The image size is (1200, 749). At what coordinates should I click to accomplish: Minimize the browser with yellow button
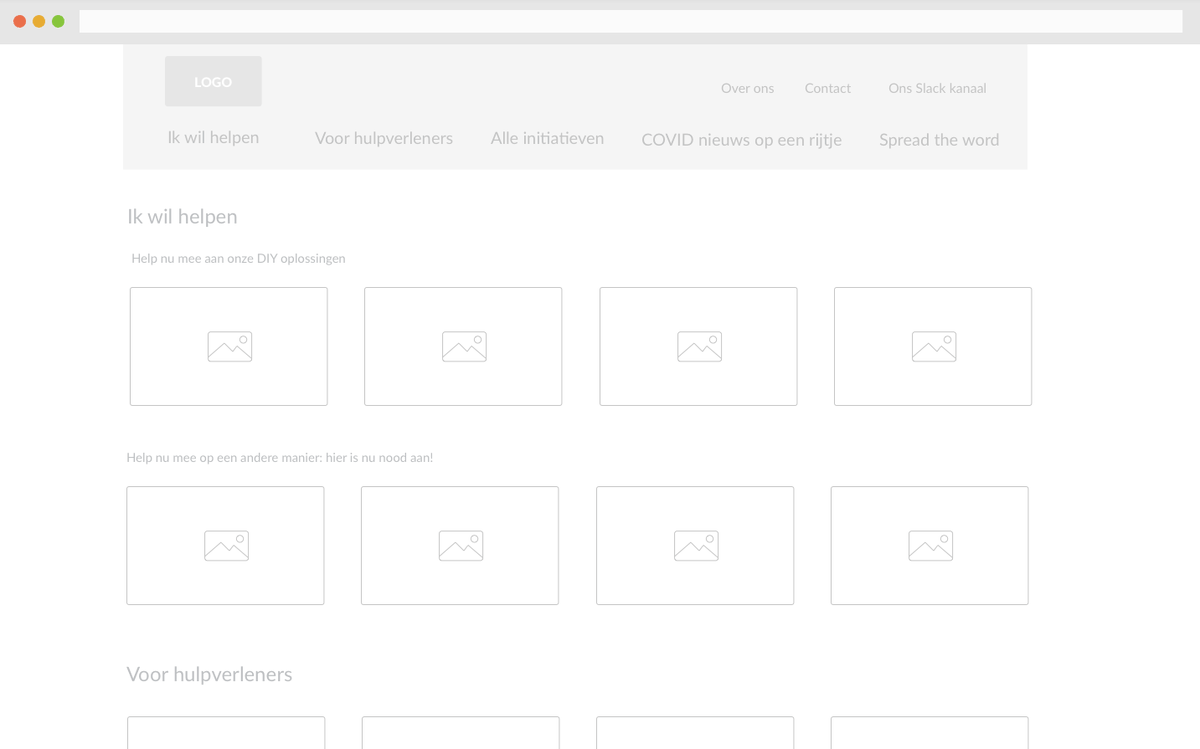click(39, 21)
